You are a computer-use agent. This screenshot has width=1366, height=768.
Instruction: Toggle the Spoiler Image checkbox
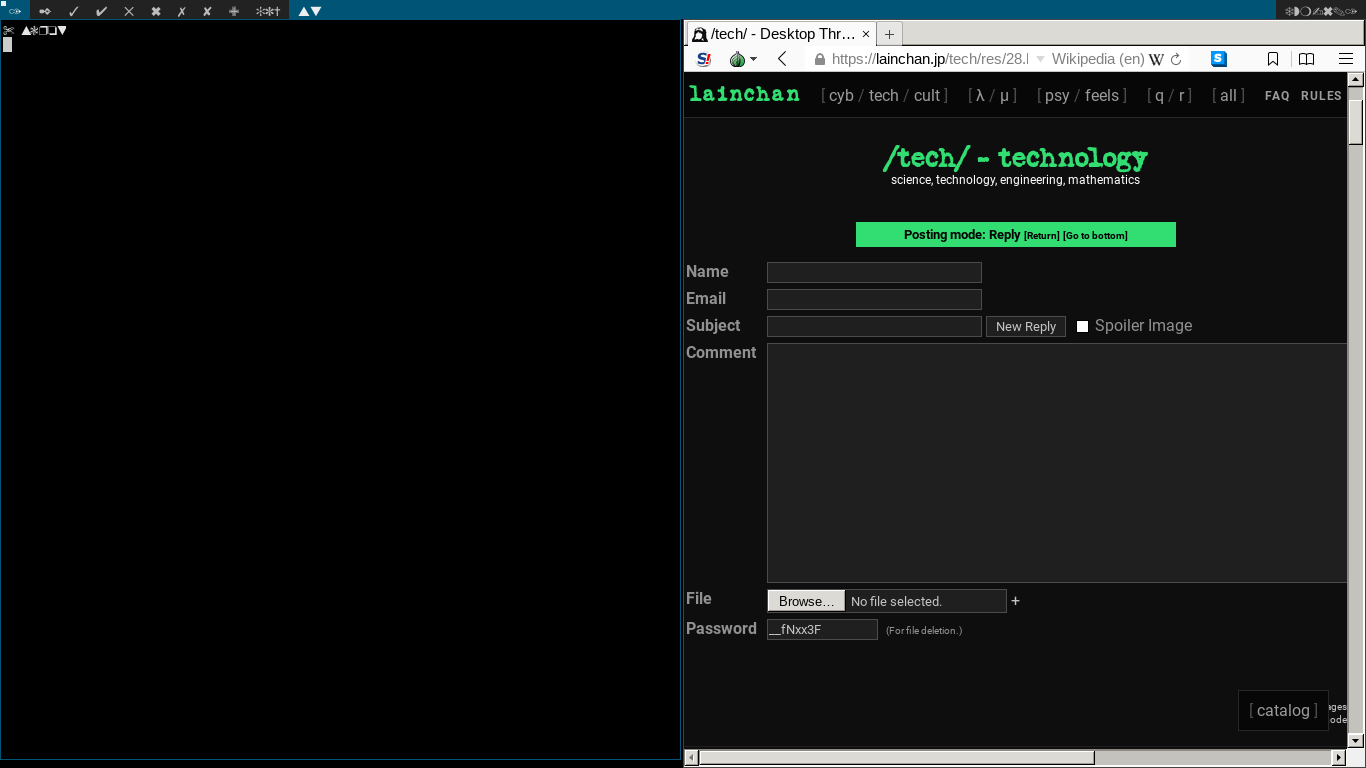[1082, 326]
